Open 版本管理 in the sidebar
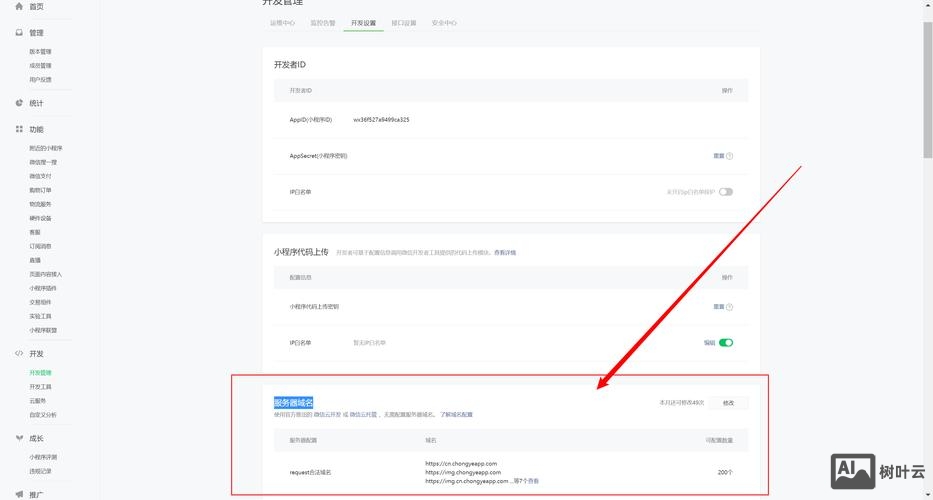This screenshot has width=933, height=500. pyautogui.click(x=40, y=51)
